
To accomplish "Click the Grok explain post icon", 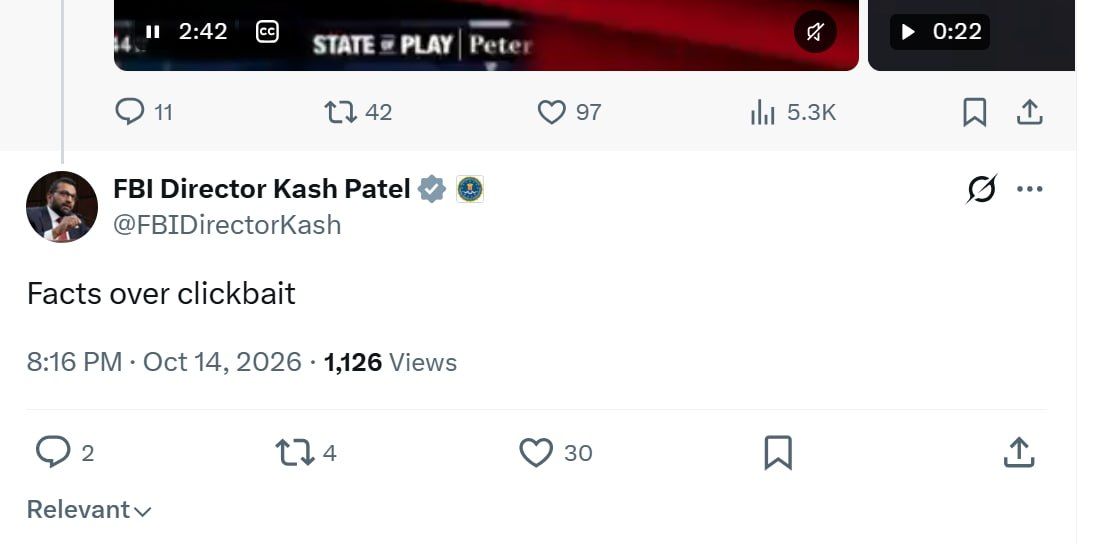I will 981,189.
